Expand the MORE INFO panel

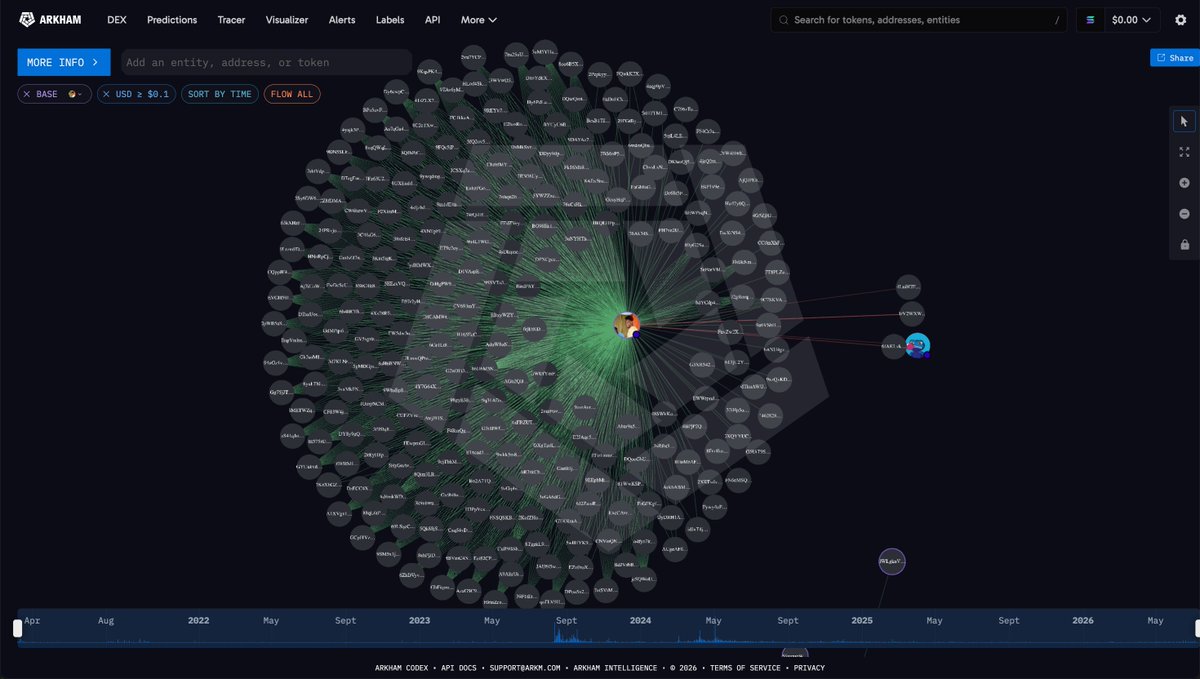coord(64,62)
